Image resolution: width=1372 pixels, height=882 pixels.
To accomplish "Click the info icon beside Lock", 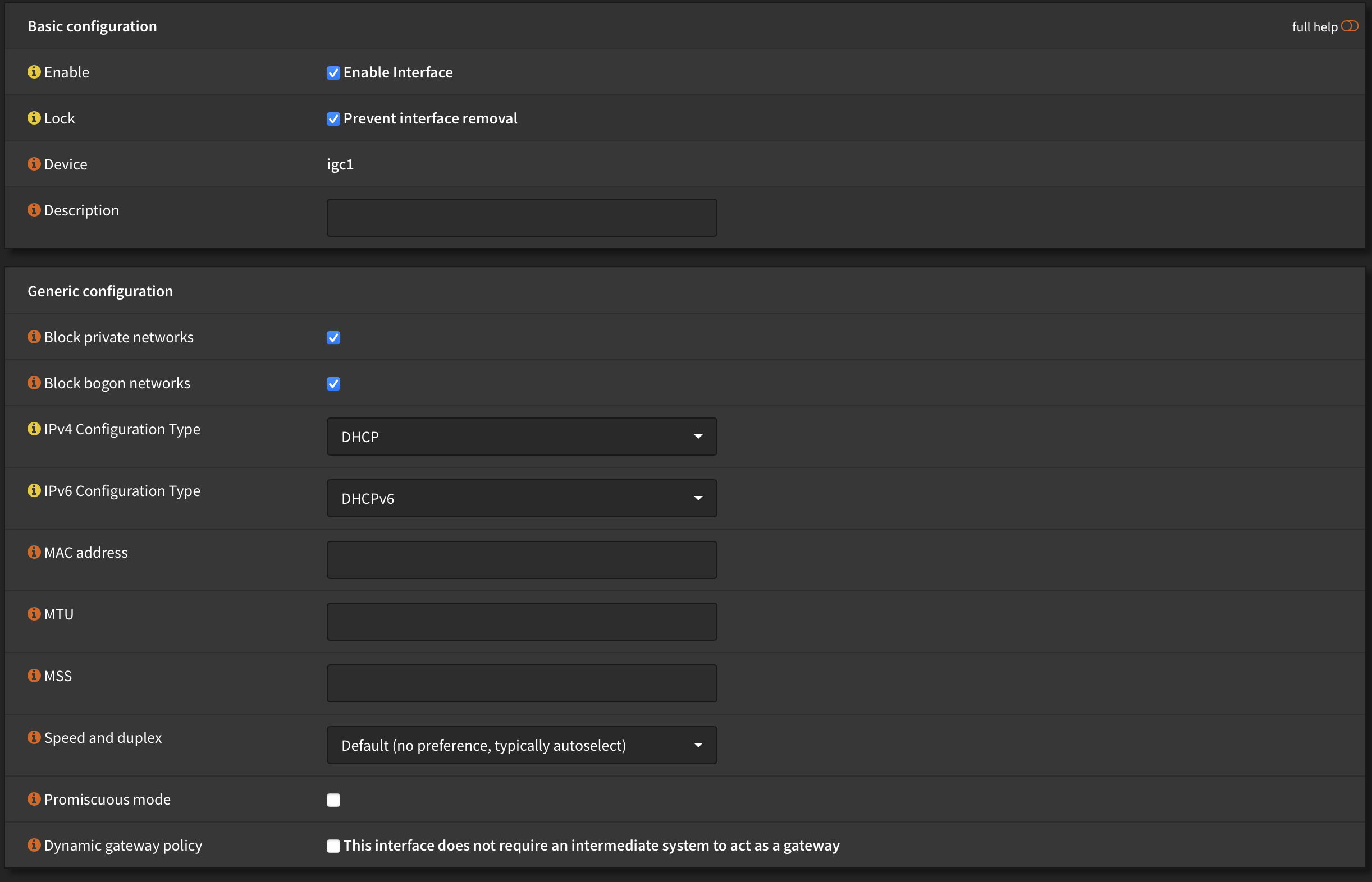I will tap(34, 118).
